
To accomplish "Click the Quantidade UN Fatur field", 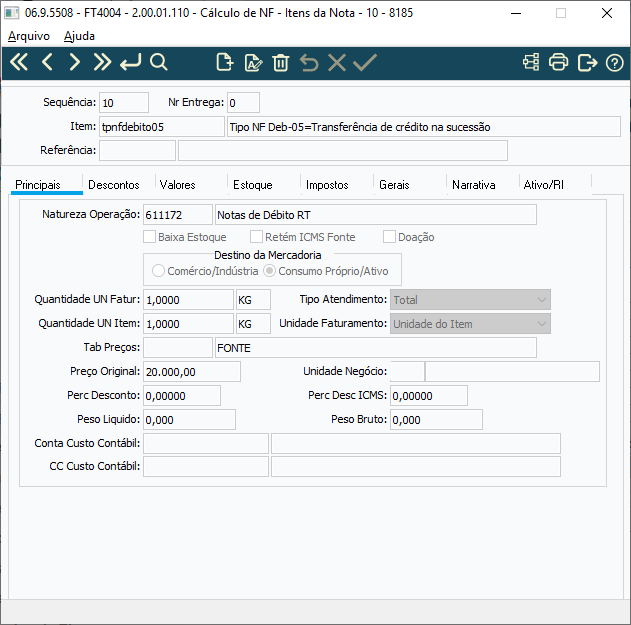I will [x=188, y=299].
